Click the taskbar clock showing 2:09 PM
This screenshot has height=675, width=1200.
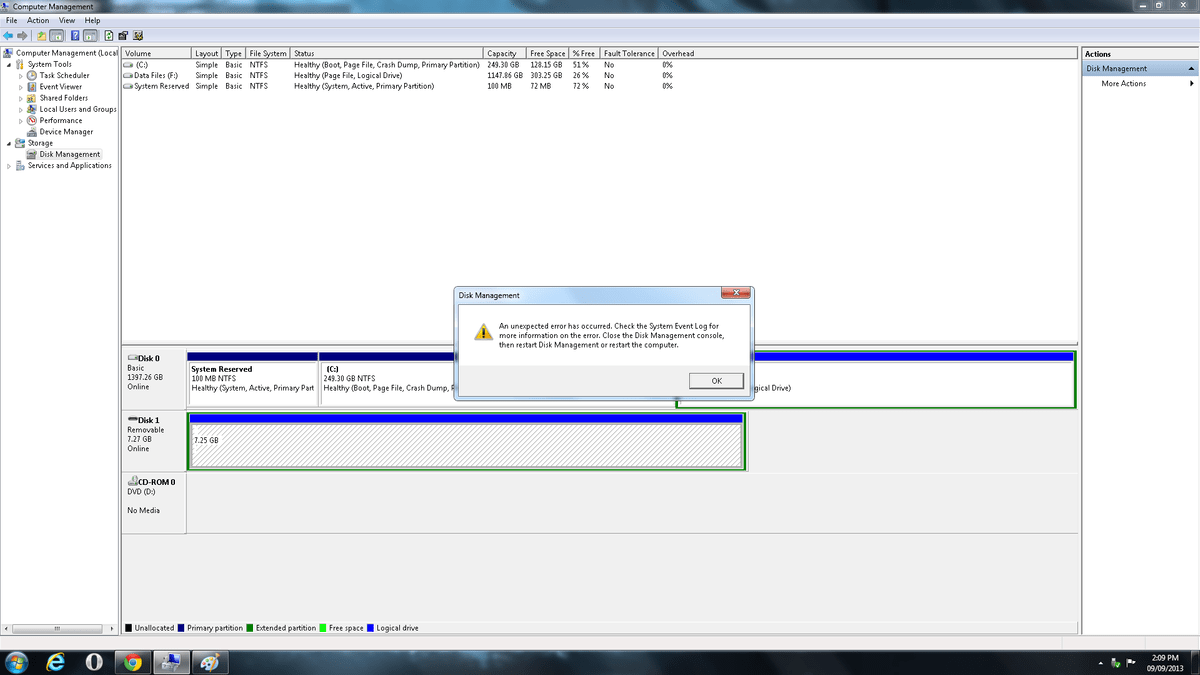pyautogui.click(x=1166, y=662)
